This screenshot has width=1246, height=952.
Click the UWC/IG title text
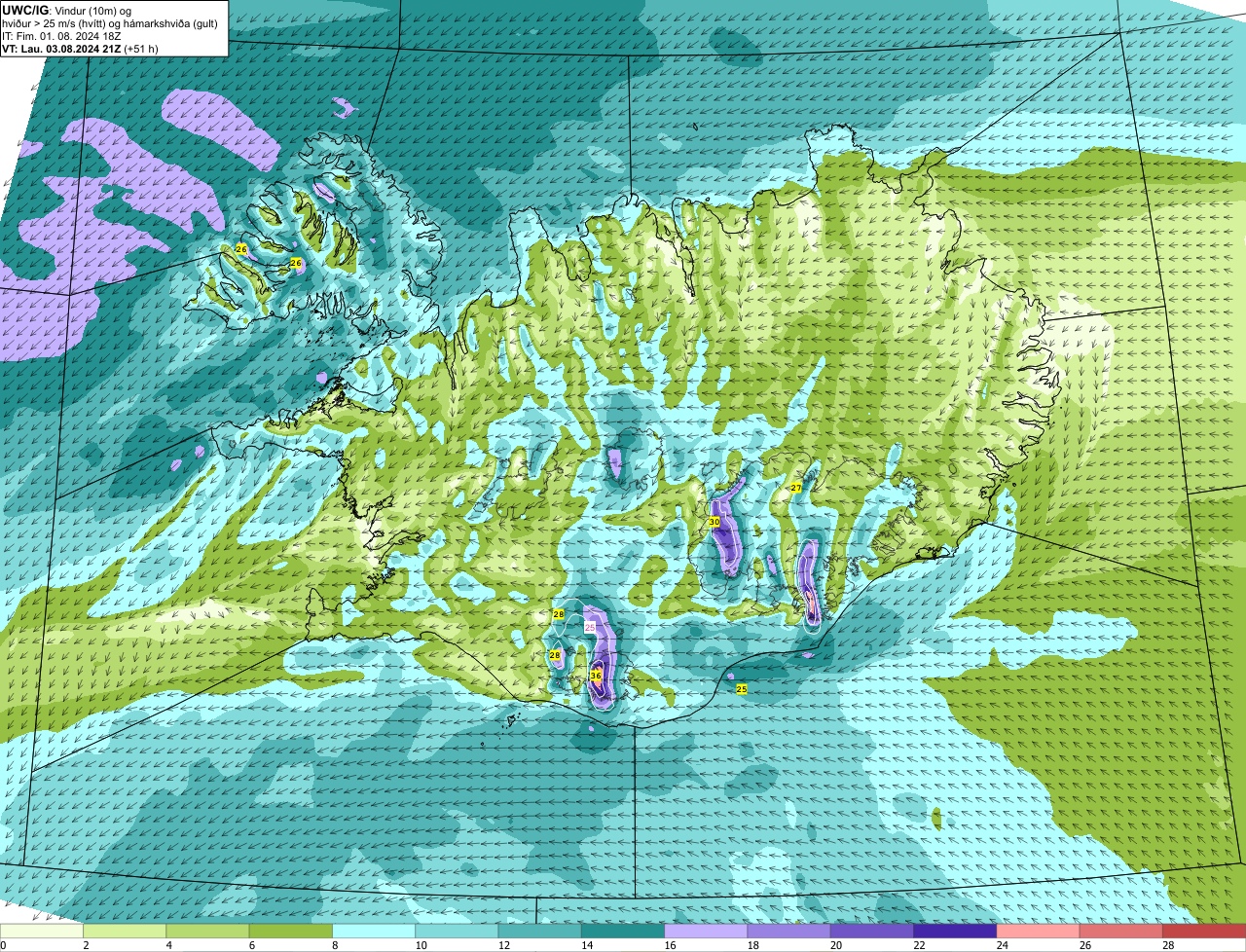click(24, 10)
